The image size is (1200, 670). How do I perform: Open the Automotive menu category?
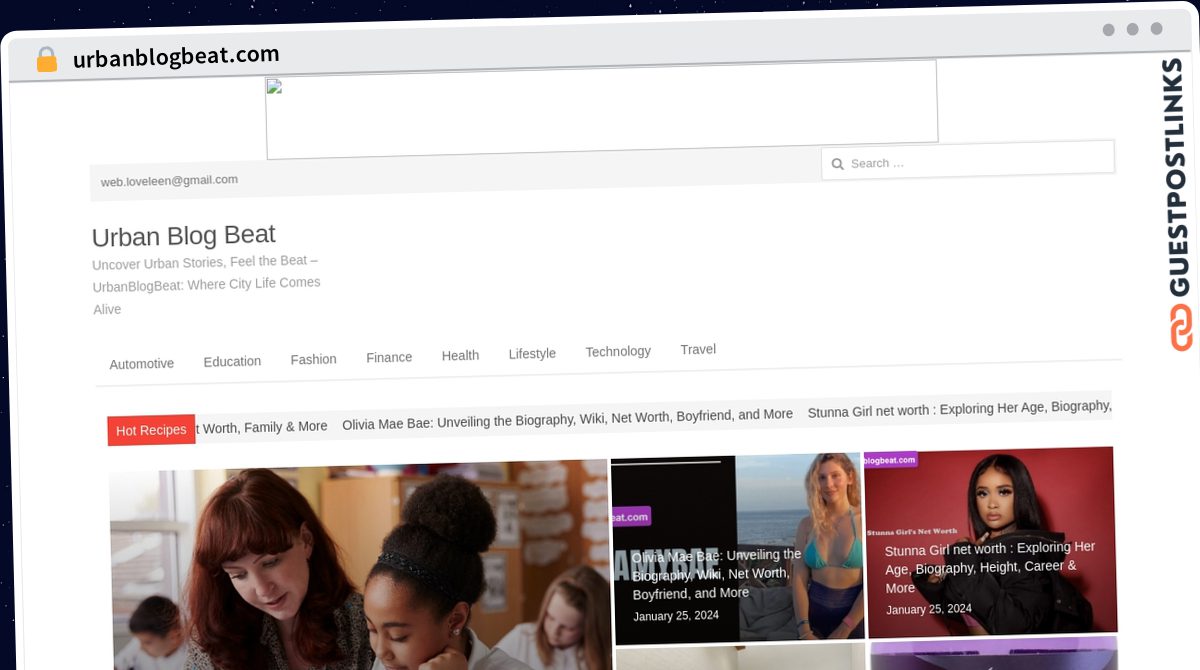pos(142,364)
